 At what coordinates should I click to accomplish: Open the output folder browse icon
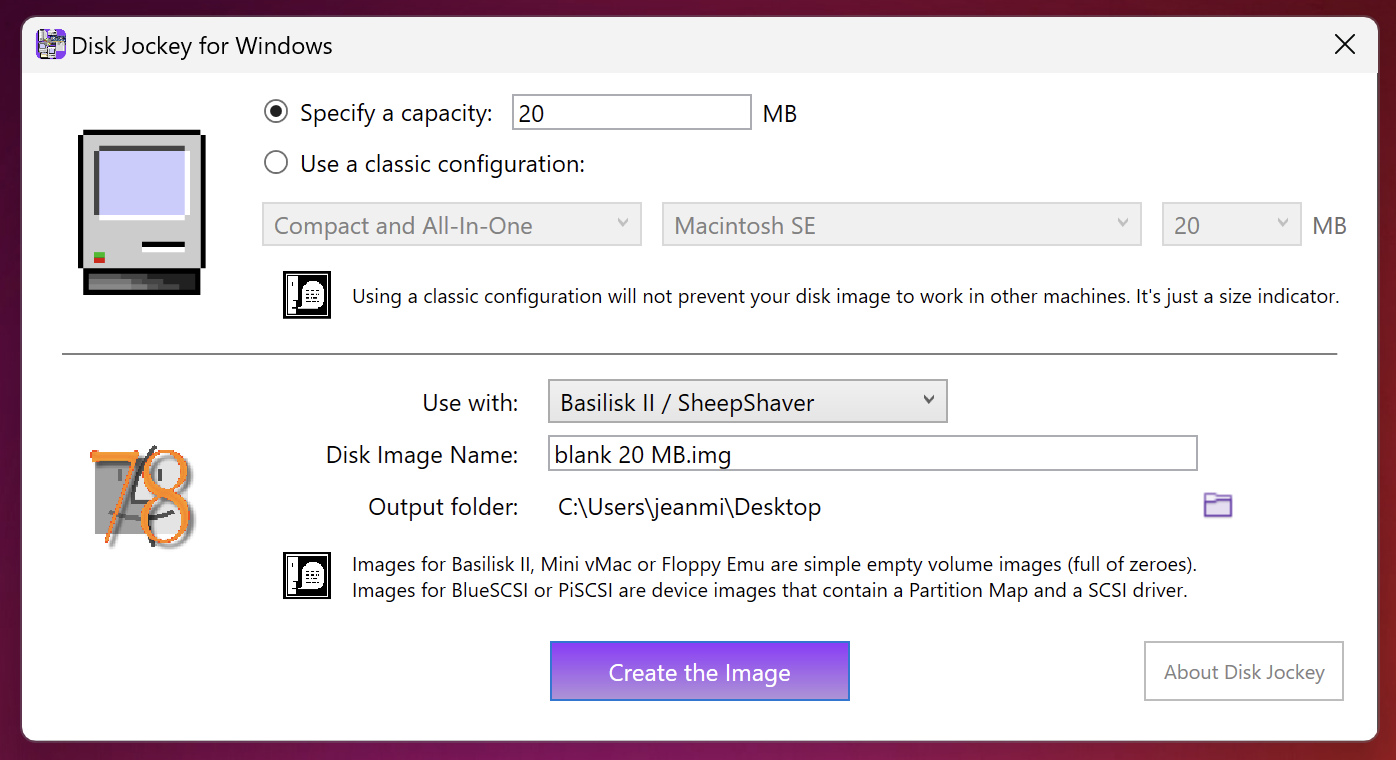pyautogui.click(x=1217, y=505)
